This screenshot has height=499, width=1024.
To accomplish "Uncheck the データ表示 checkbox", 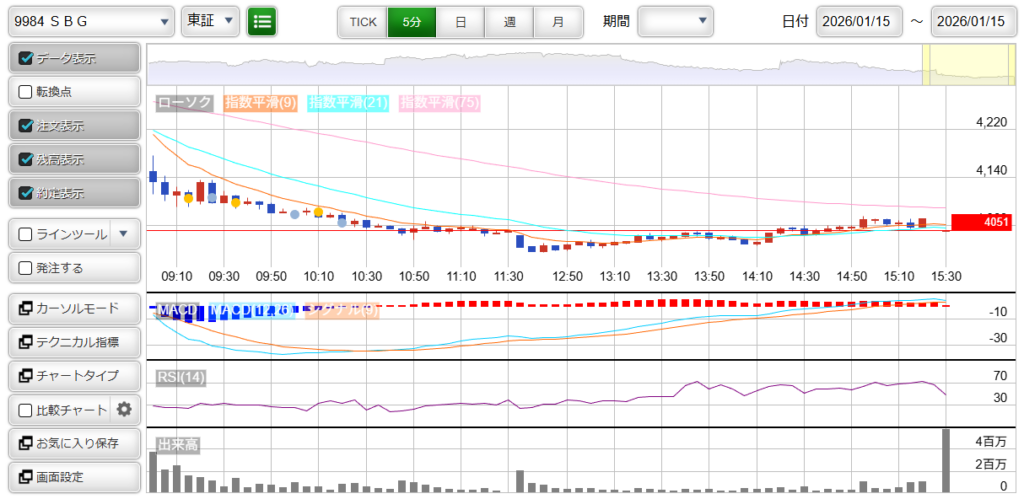I will point(27,59).
